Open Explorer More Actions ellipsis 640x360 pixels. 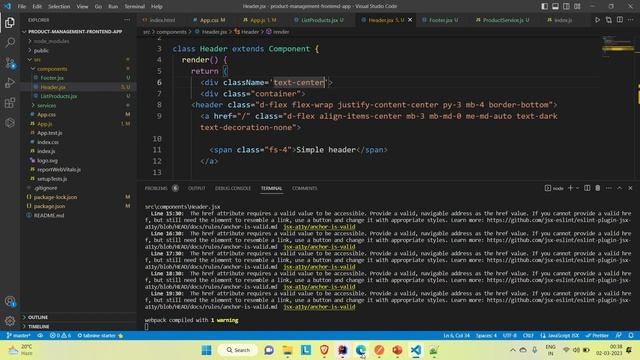click(x=127, y=20)
